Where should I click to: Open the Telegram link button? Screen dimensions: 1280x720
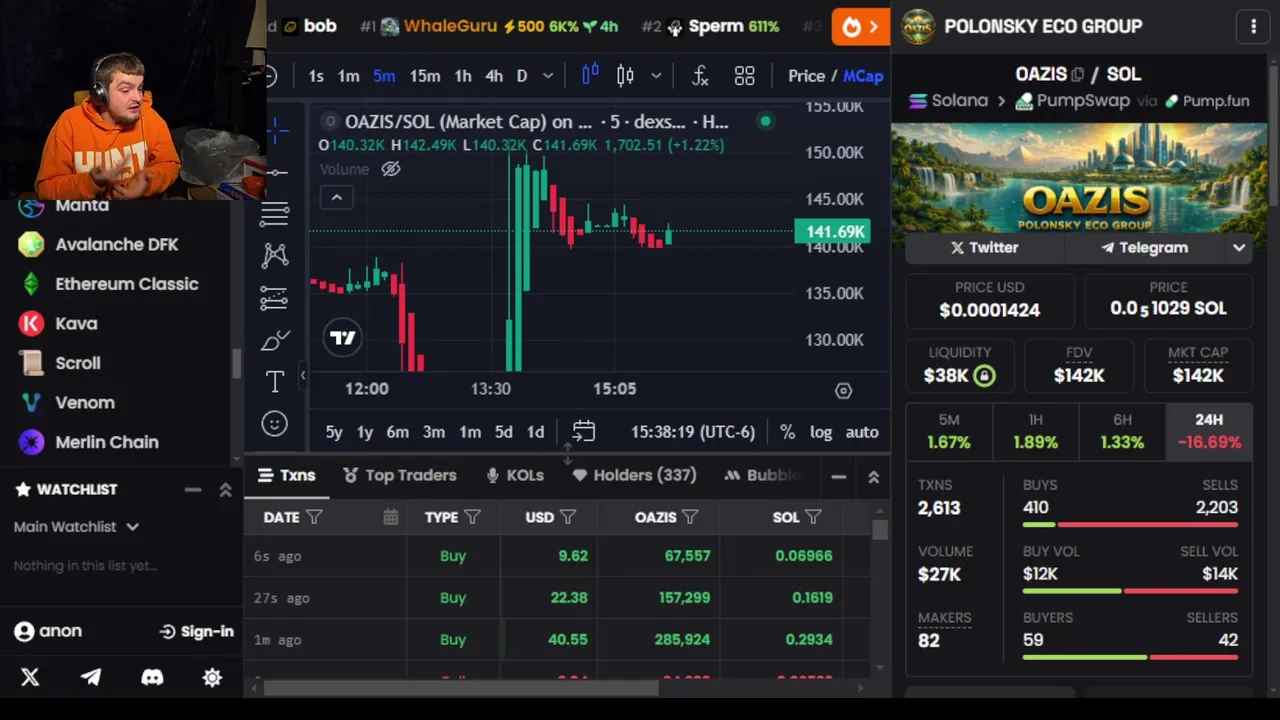tap(1144, 248)
